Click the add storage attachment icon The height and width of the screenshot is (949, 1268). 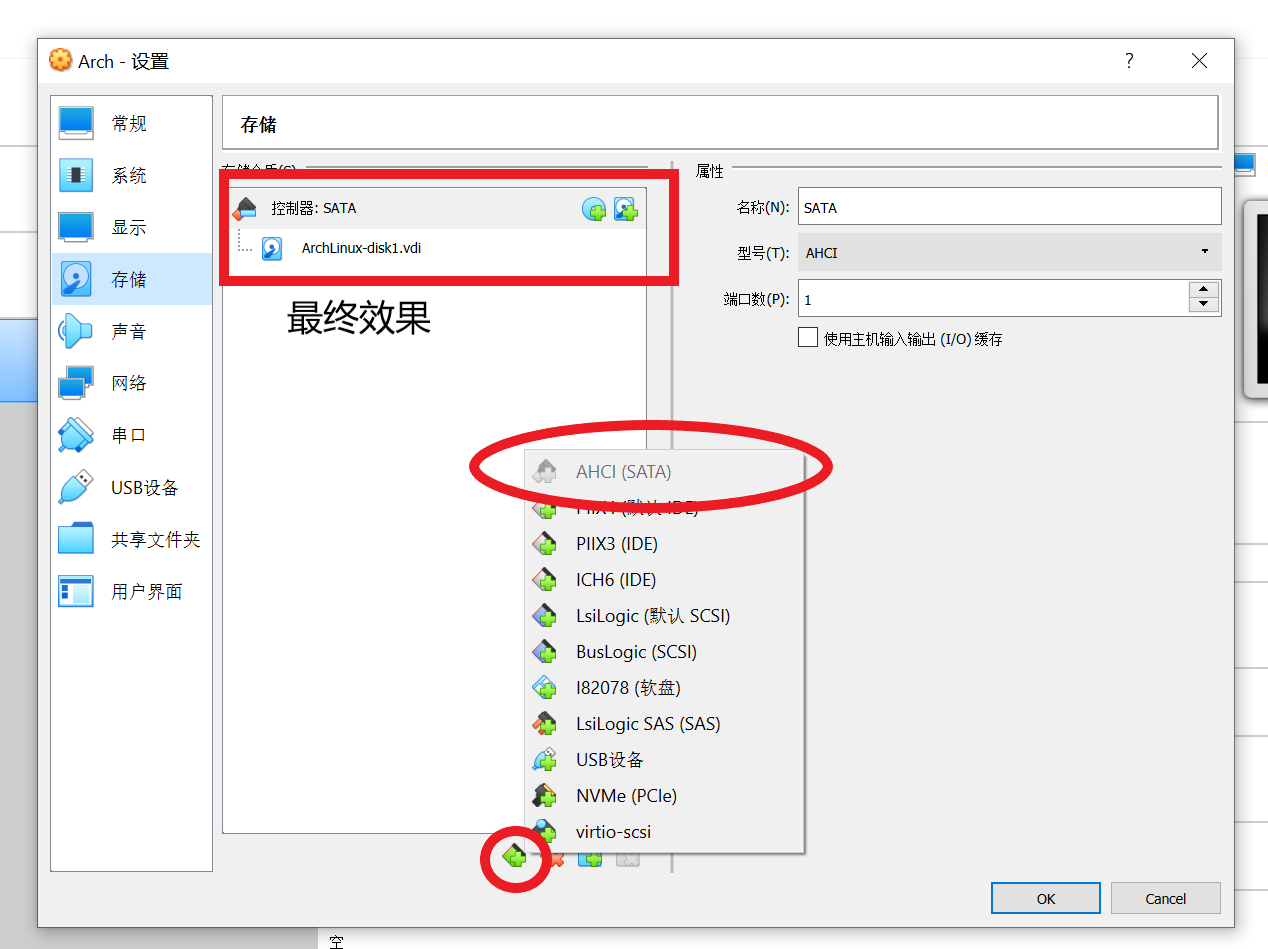(588, 857)
